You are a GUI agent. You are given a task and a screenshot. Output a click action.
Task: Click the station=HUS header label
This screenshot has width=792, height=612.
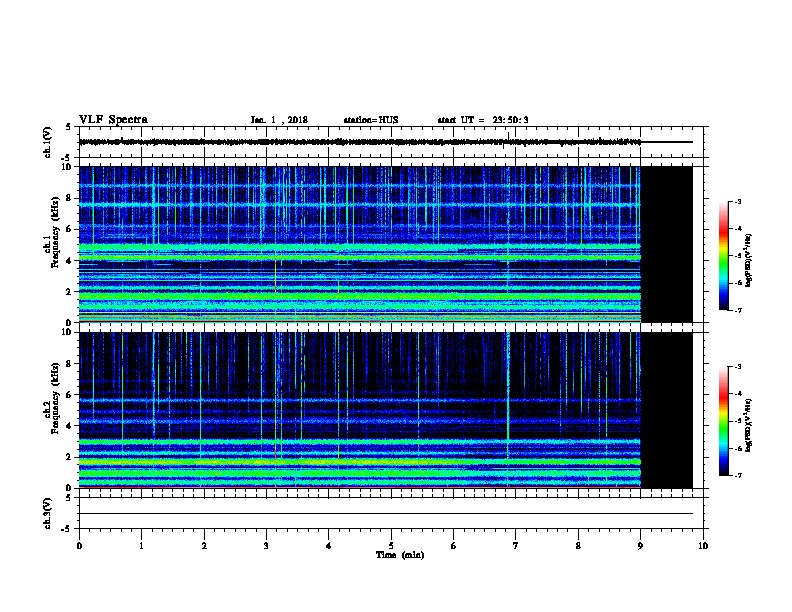(x=371, y=120)
